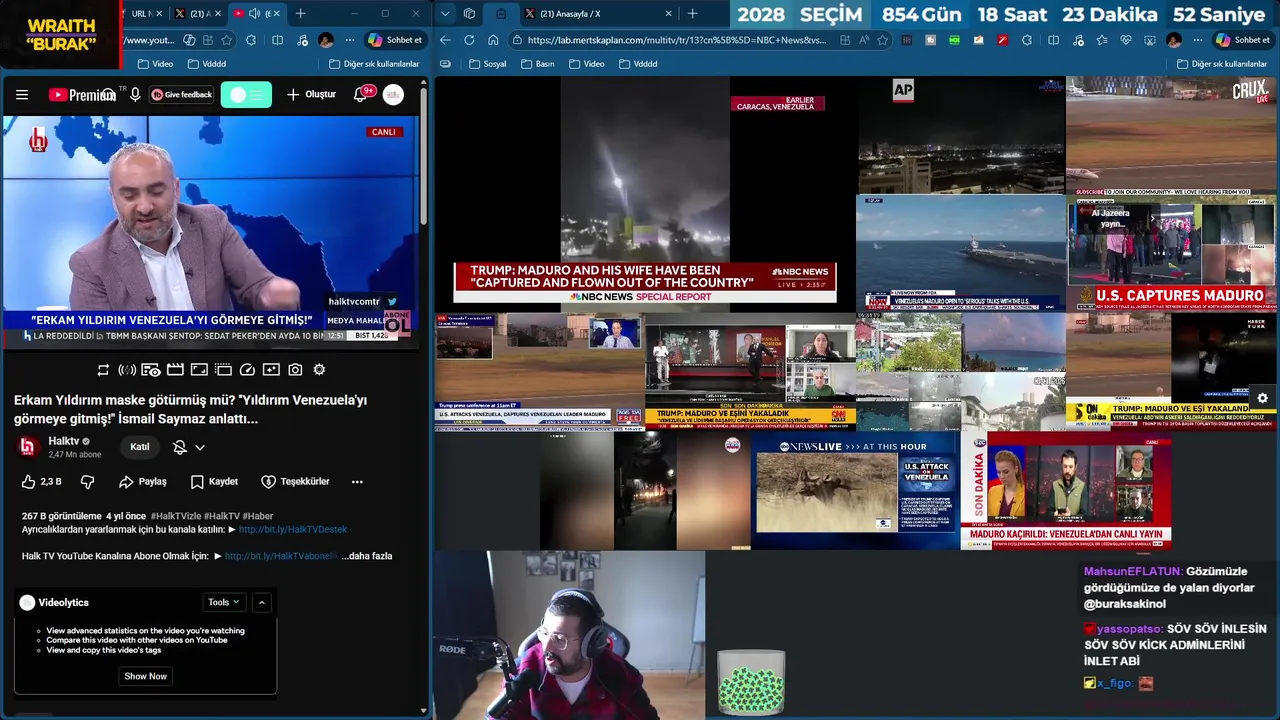The width and height of the screenshot is (1280, 720).
Task: Enable the loop icon under the video
Action: [x=103, y=370]
